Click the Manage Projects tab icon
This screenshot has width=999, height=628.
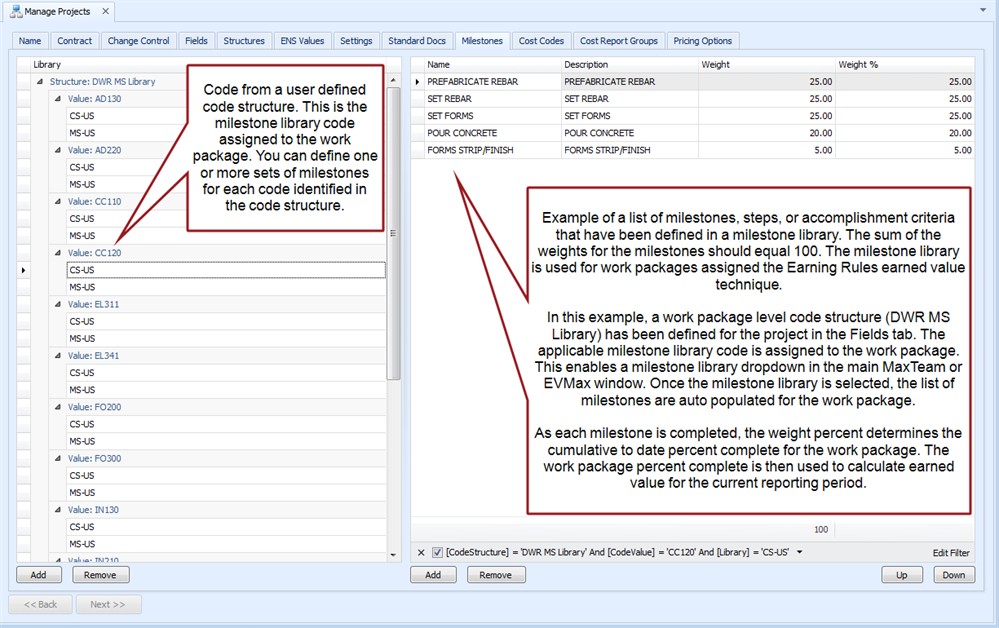15,12
